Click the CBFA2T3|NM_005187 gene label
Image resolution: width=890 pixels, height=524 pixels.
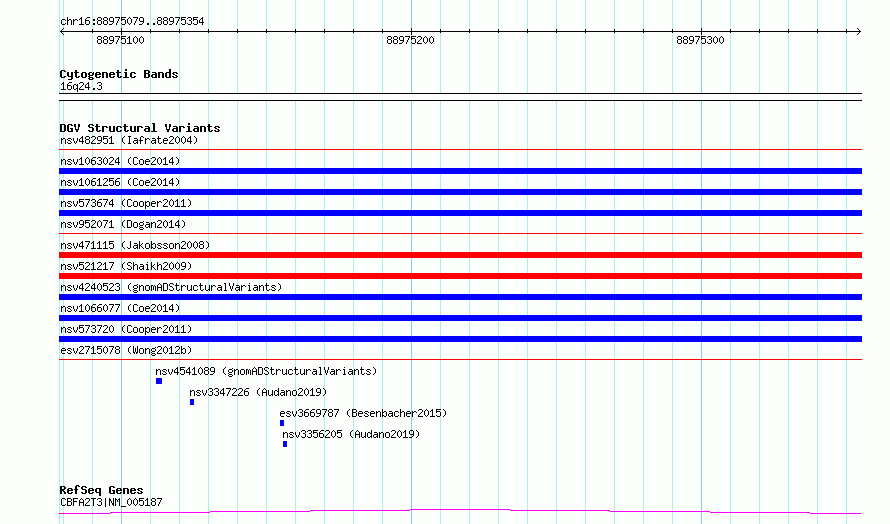tap(111, 502)
